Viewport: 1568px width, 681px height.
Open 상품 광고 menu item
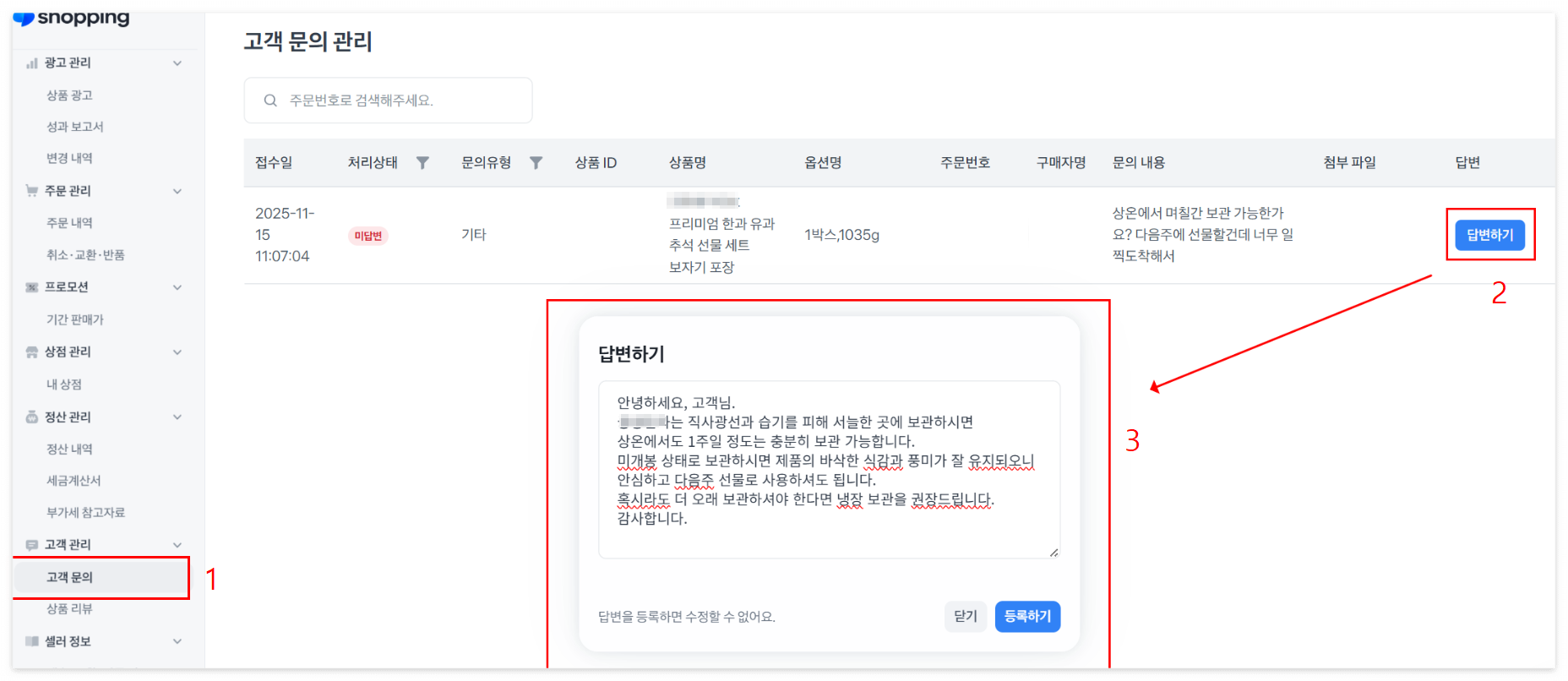[x=69, y=95]
